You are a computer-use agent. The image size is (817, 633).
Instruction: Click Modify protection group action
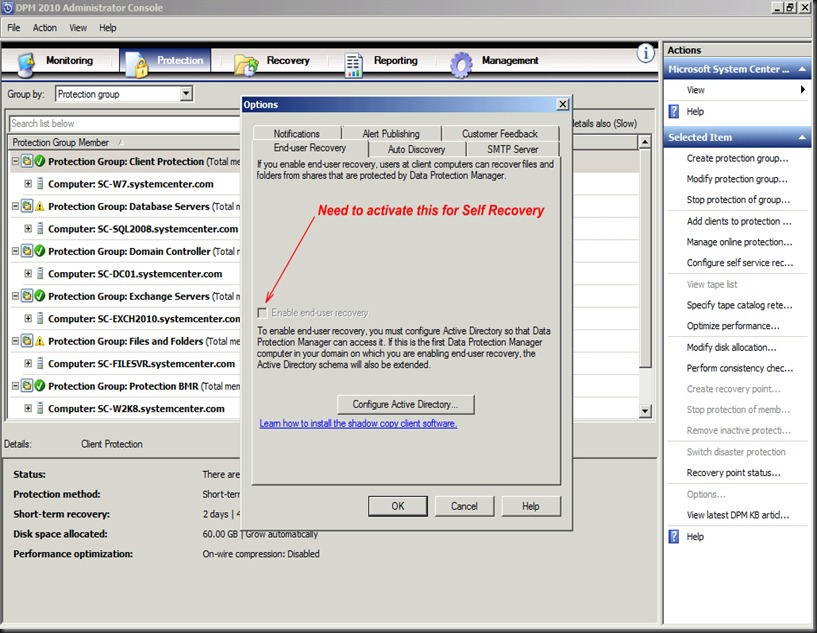737,179
